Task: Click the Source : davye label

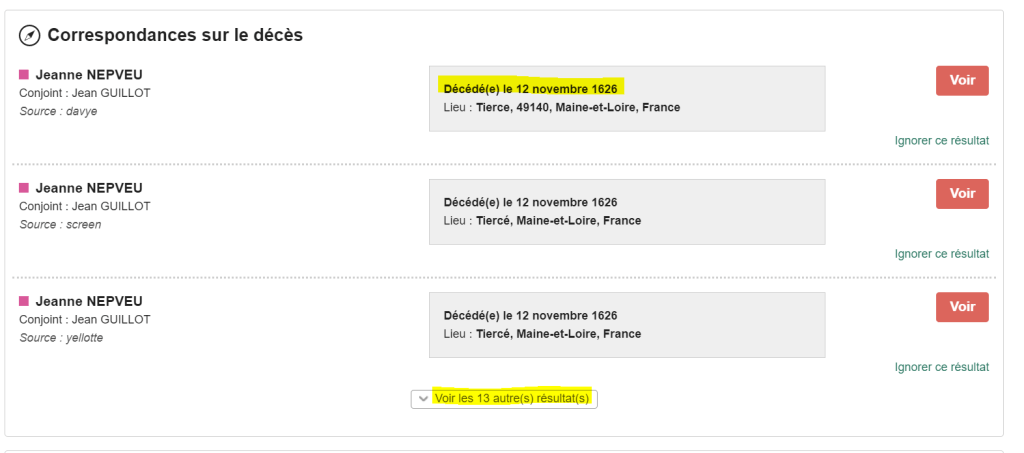Action: click(x=58, y=111)
